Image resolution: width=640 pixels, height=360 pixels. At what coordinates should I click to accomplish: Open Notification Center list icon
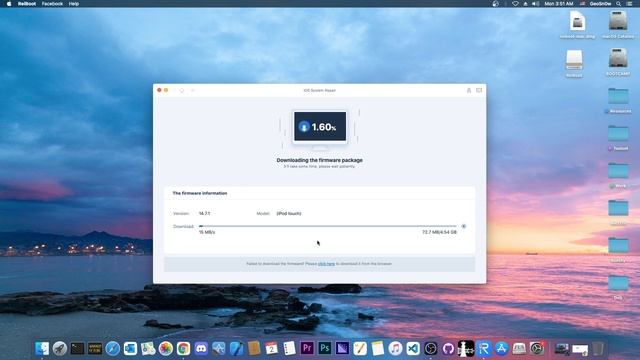630,4
